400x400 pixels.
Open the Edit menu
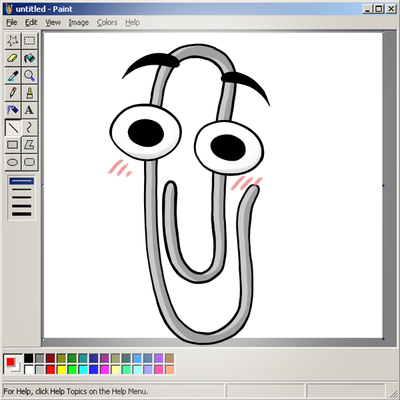(31, 23)
